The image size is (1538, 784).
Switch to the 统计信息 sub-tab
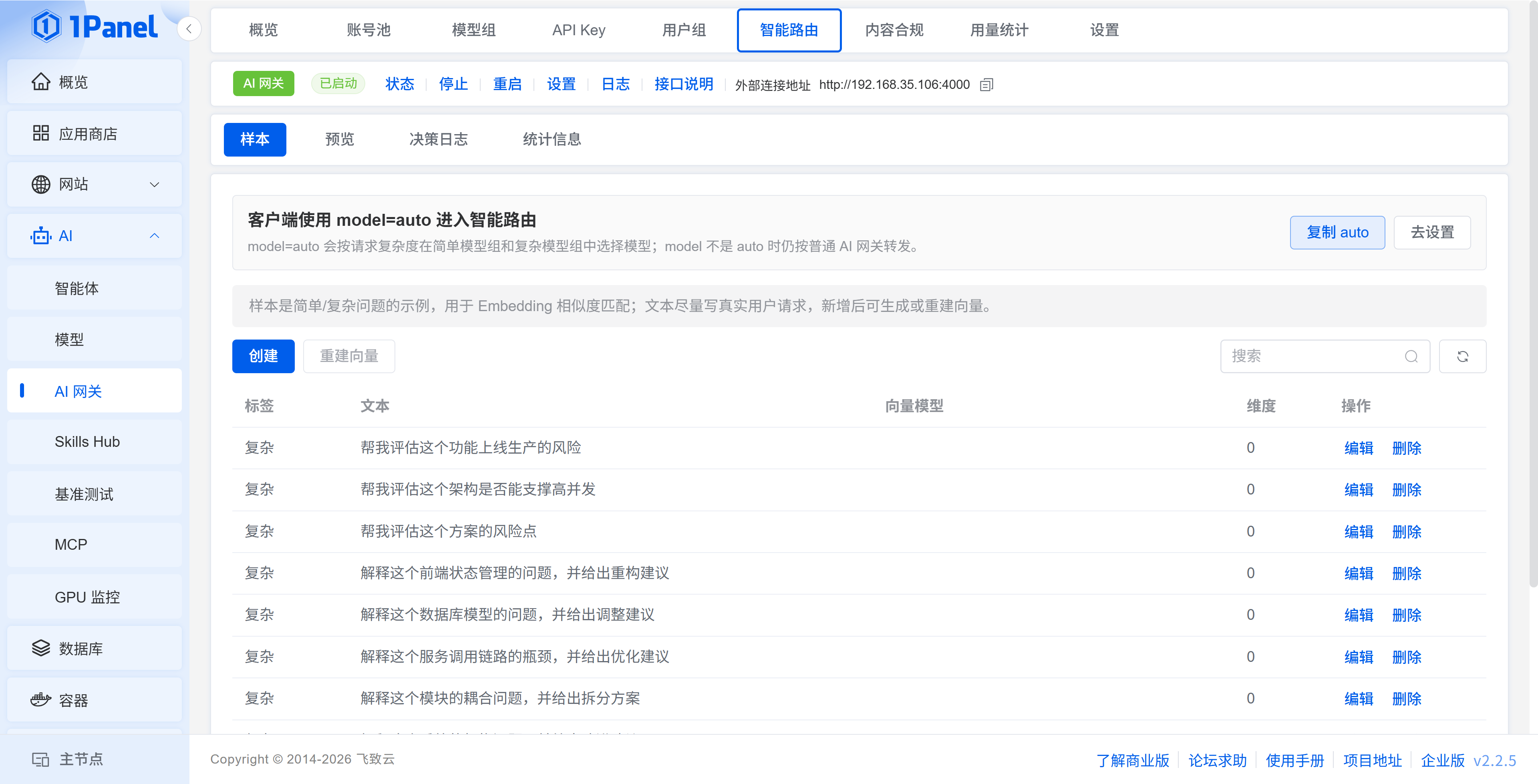[552, 139]
